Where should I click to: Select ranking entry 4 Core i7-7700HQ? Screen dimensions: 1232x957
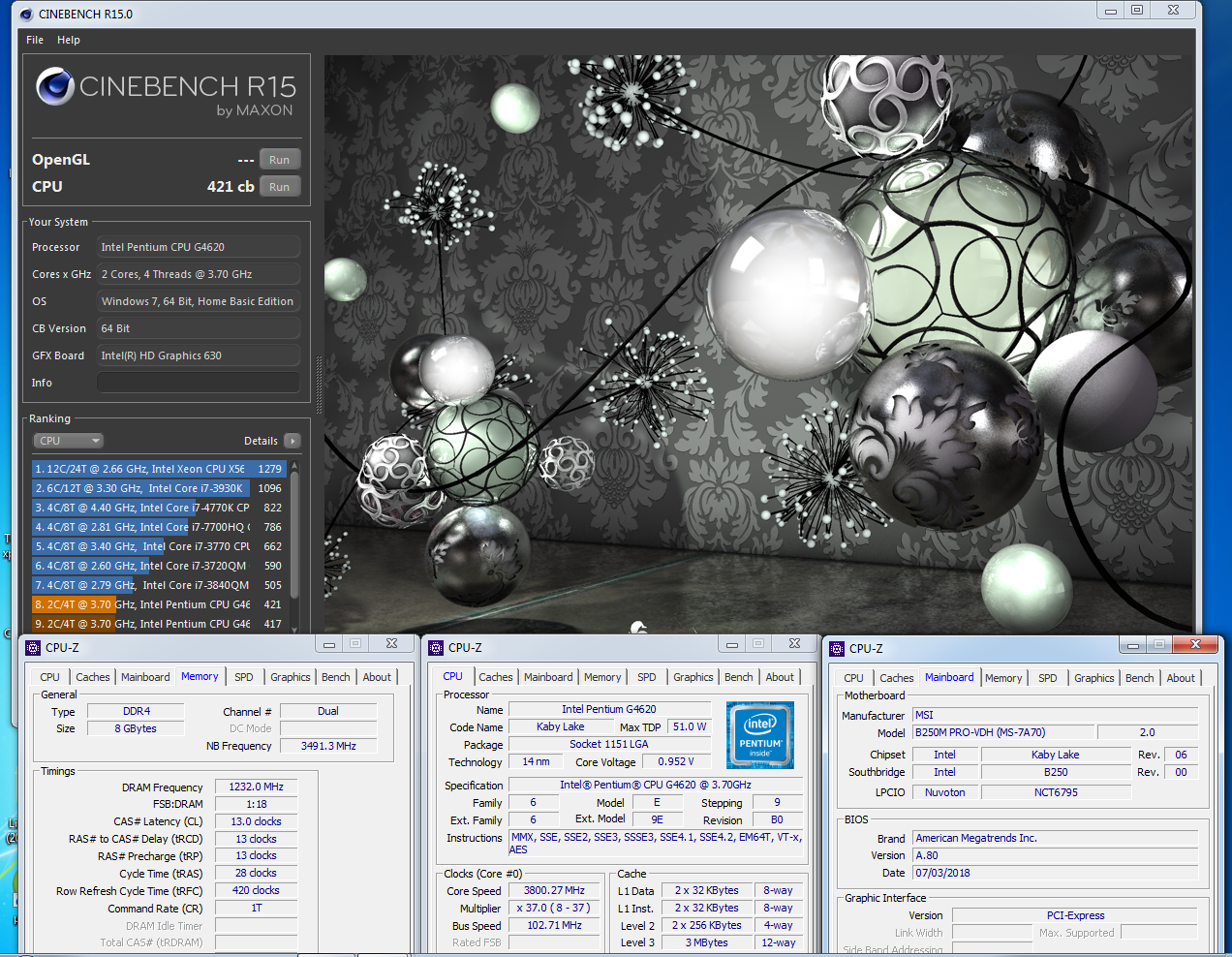[x=158, y=527]
